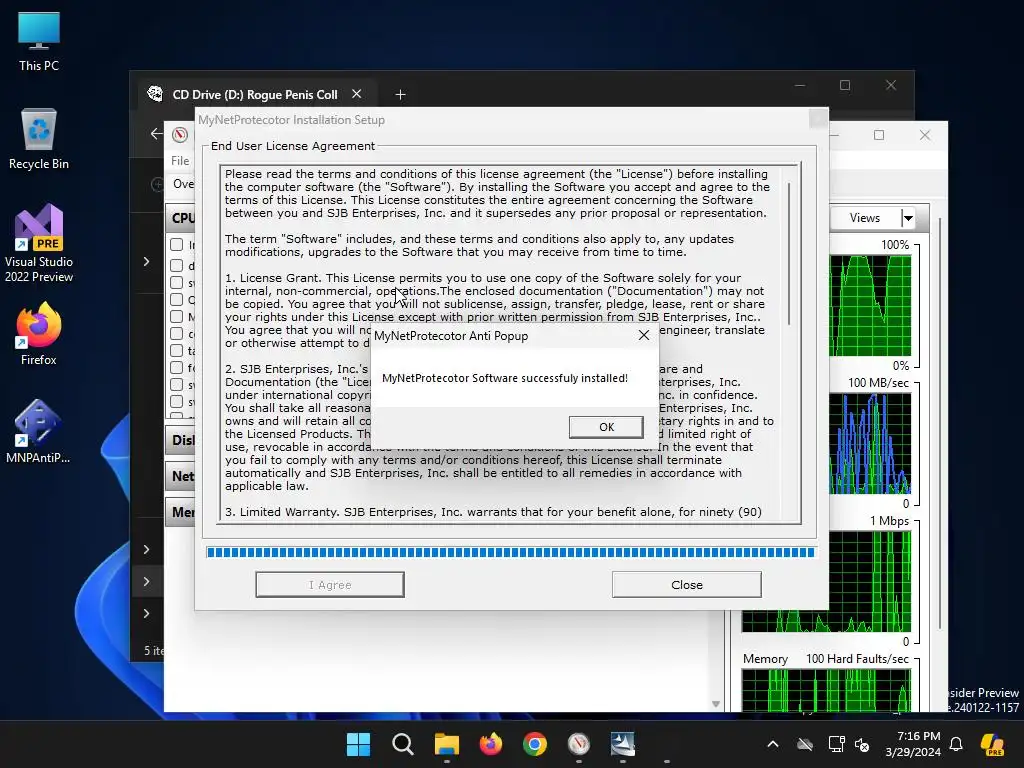Screen dimensions: 1024x768
Task: Expand the Memory section header
Action: pyautogui.click(x=182, y=512)
